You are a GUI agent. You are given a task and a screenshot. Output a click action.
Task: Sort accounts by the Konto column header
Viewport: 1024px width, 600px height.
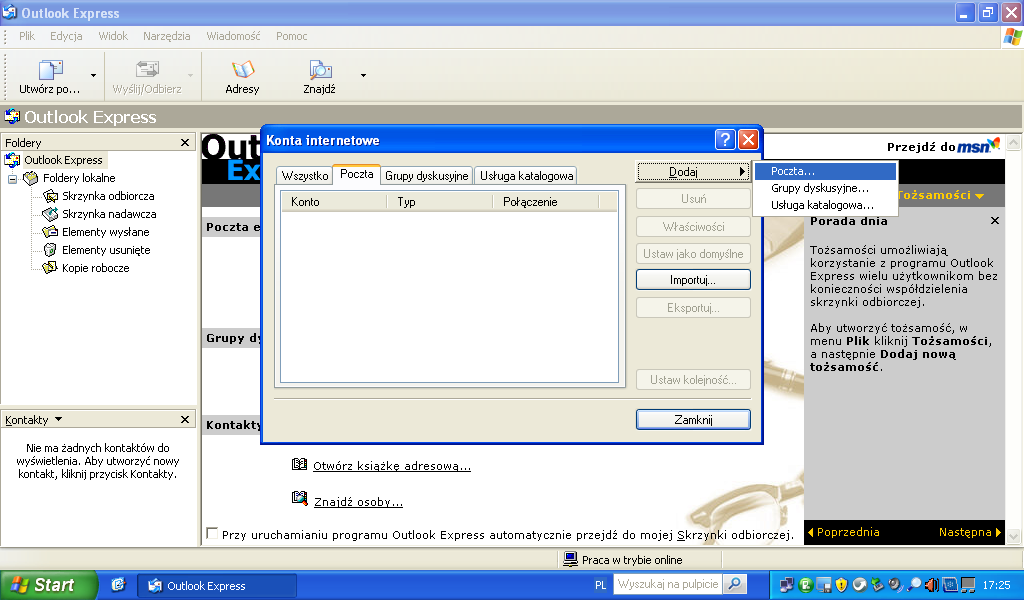tap(334, 202)
